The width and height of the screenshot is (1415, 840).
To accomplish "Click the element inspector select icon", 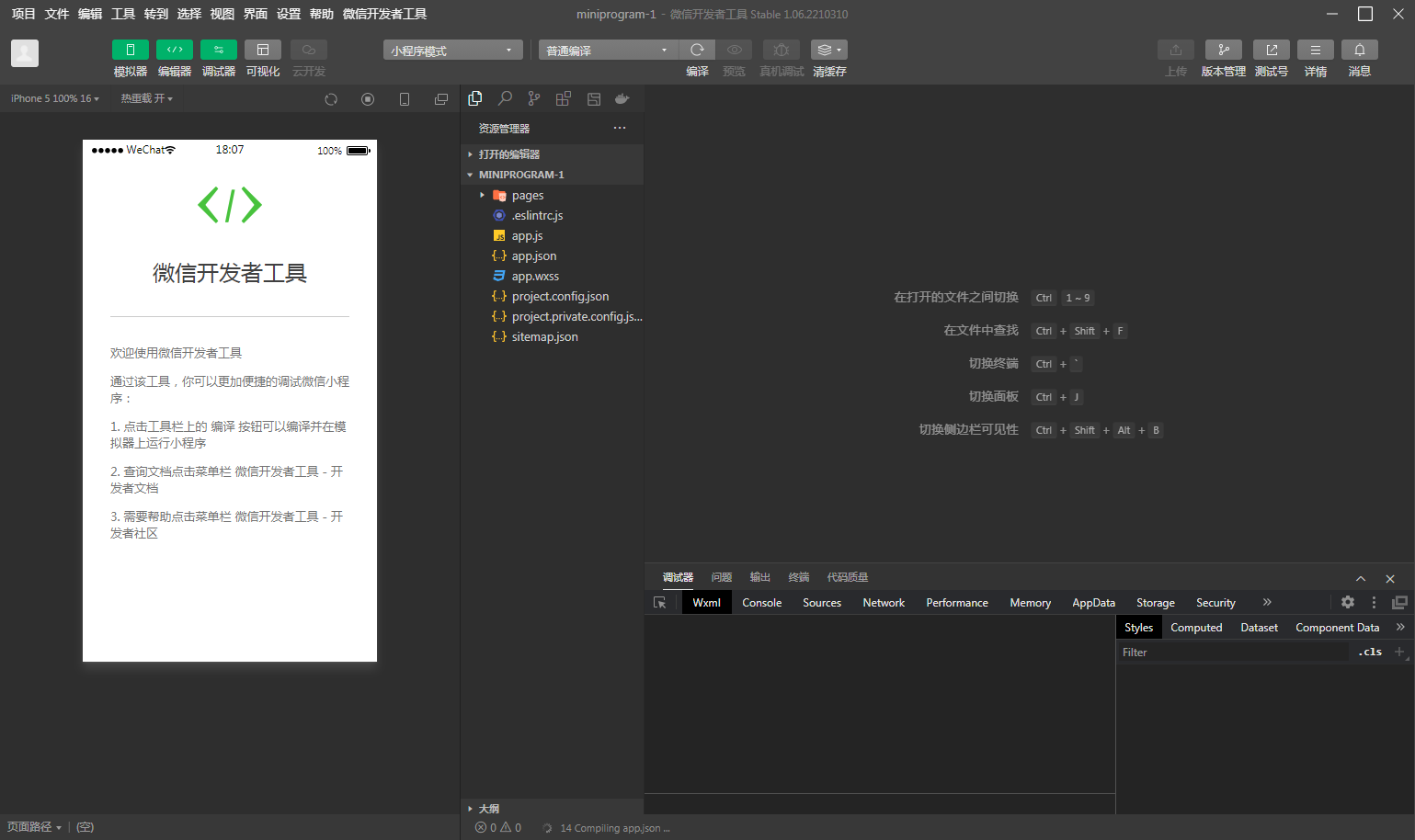I will [659, 603].
